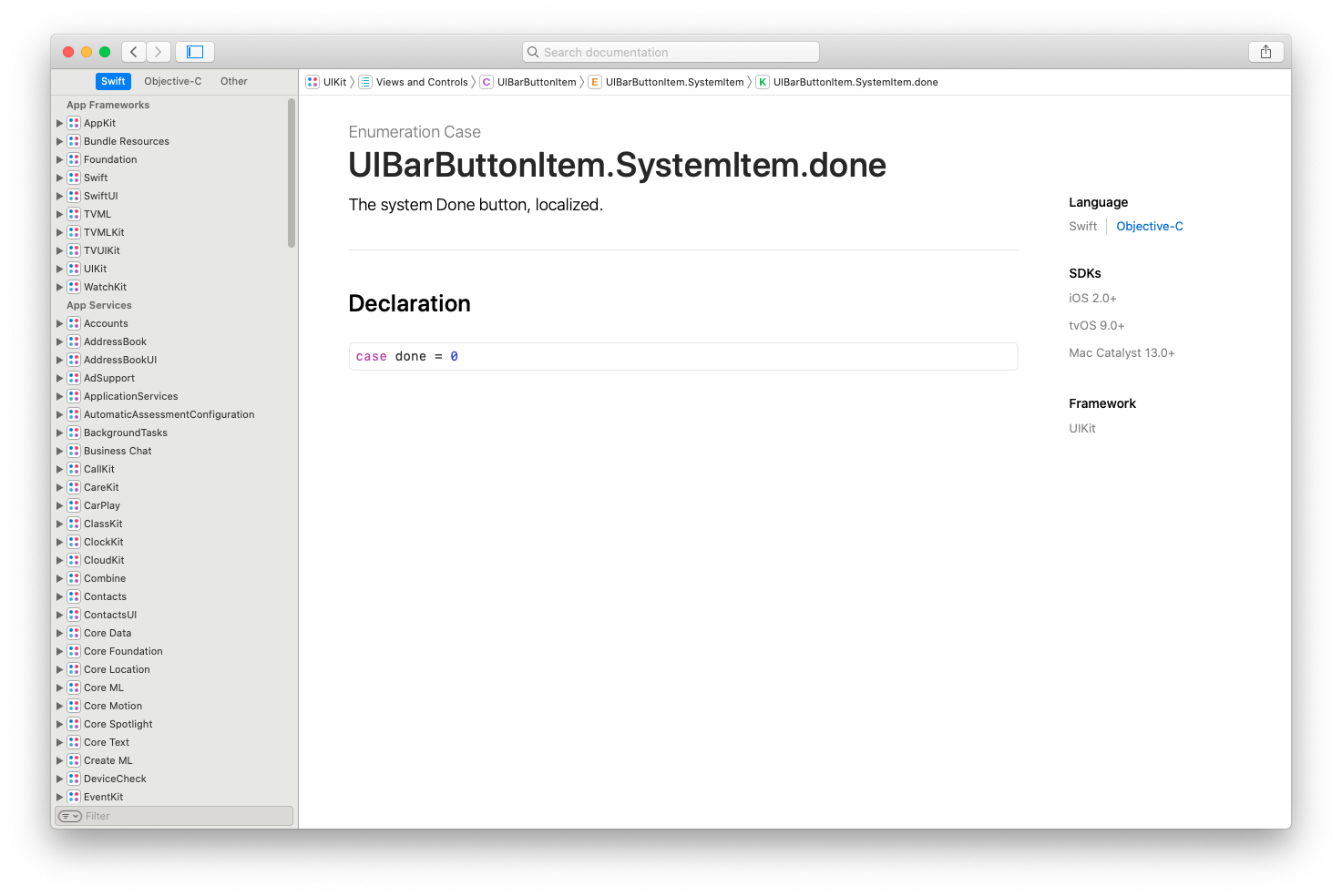This screenshot has height=896, width=1342.
Task: Click the AddressBook framework icon
Action: [74, 341]
